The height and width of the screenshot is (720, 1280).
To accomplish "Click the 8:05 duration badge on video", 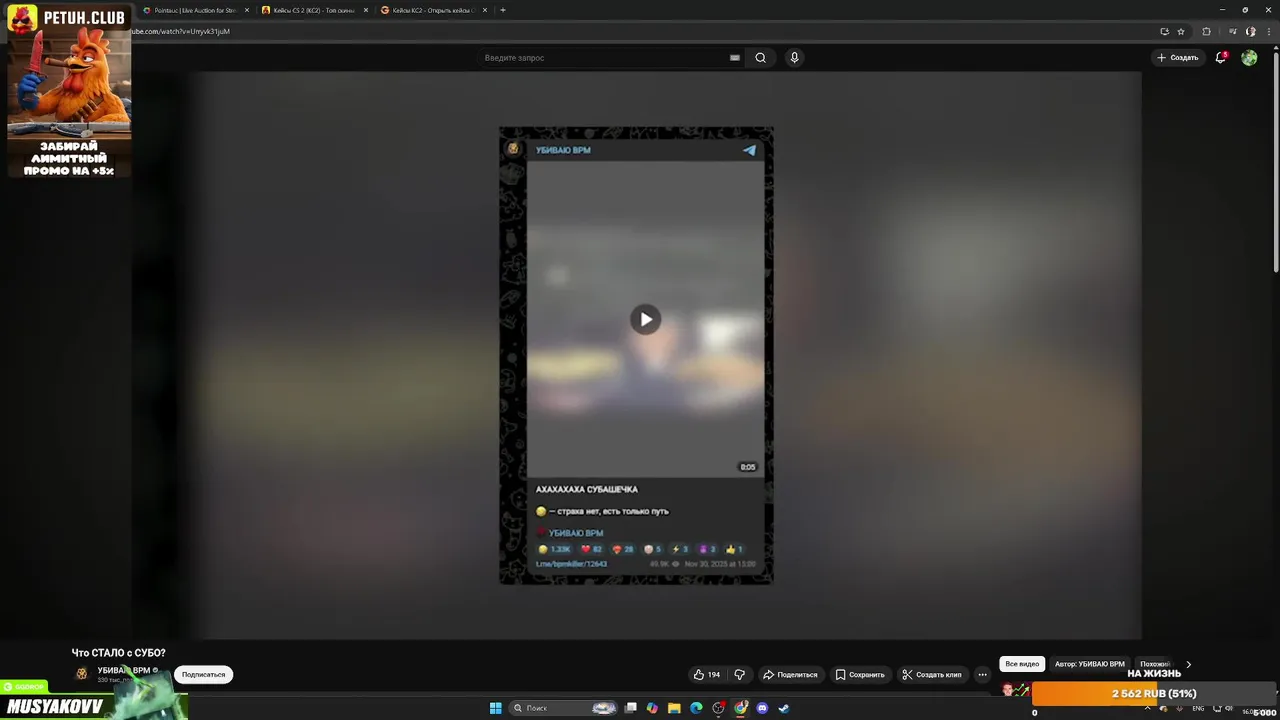I will 748,467.
